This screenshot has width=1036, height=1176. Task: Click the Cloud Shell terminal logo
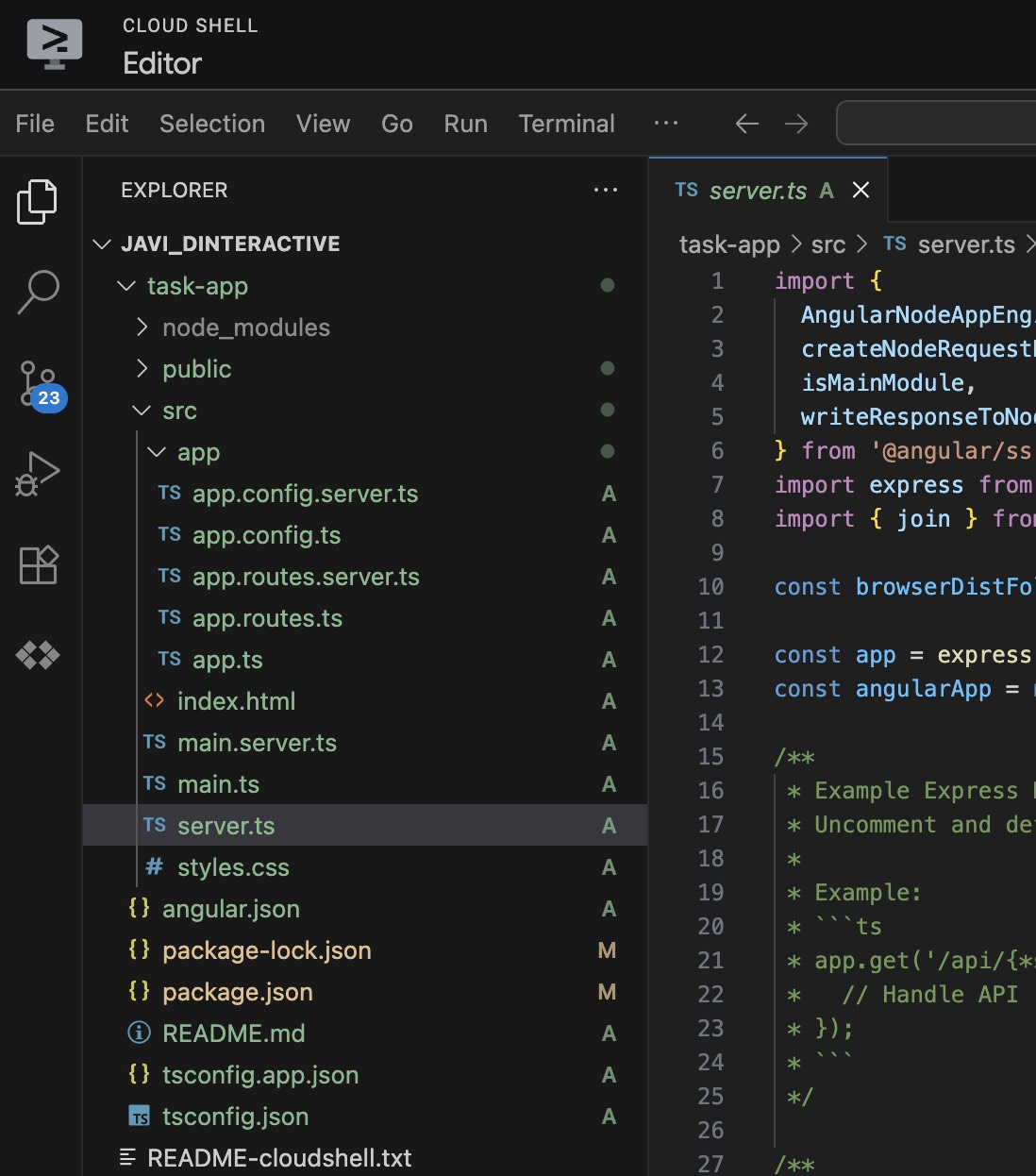[x=52, y=43]
